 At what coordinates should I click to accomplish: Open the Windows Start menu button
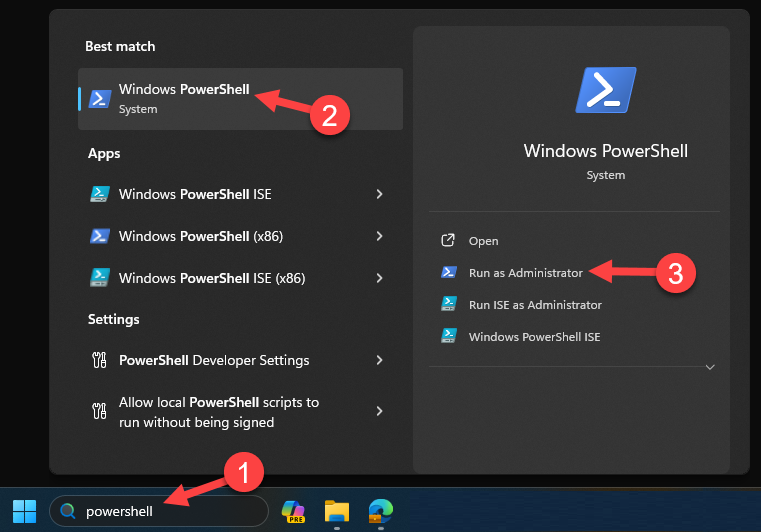click(24, 511)
